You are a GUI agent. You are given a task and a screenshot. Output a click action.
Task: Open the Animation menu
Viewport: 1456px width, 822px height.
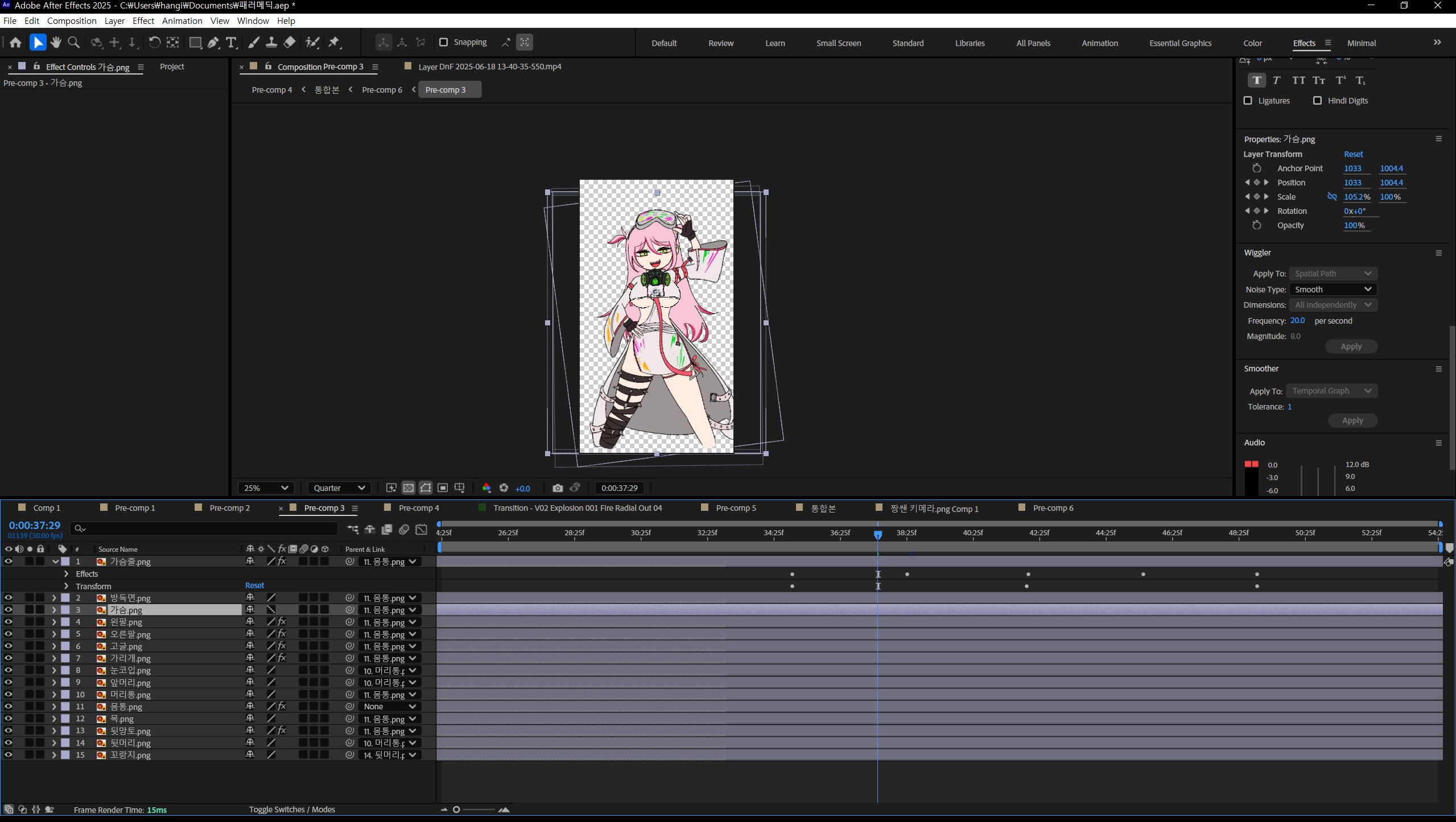(x=182, y=21)
